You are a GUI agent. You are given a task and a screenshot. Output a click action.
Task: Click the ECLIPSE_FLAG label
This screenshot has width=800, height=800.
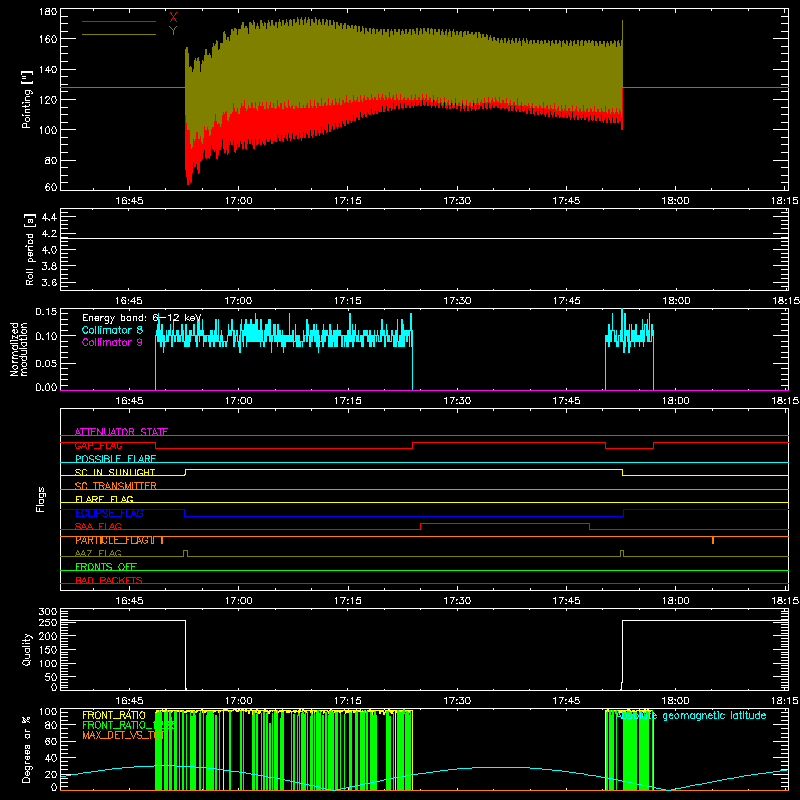[109, 513]
